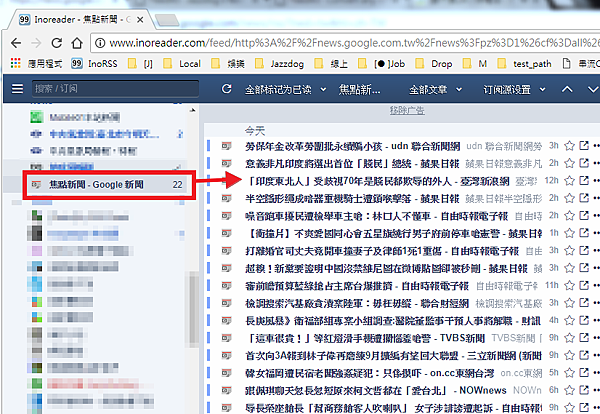Viewport: 600px width, 414px height.
Task: Open the Jazzdog bookmarks folder
Action: coord(279,64)
